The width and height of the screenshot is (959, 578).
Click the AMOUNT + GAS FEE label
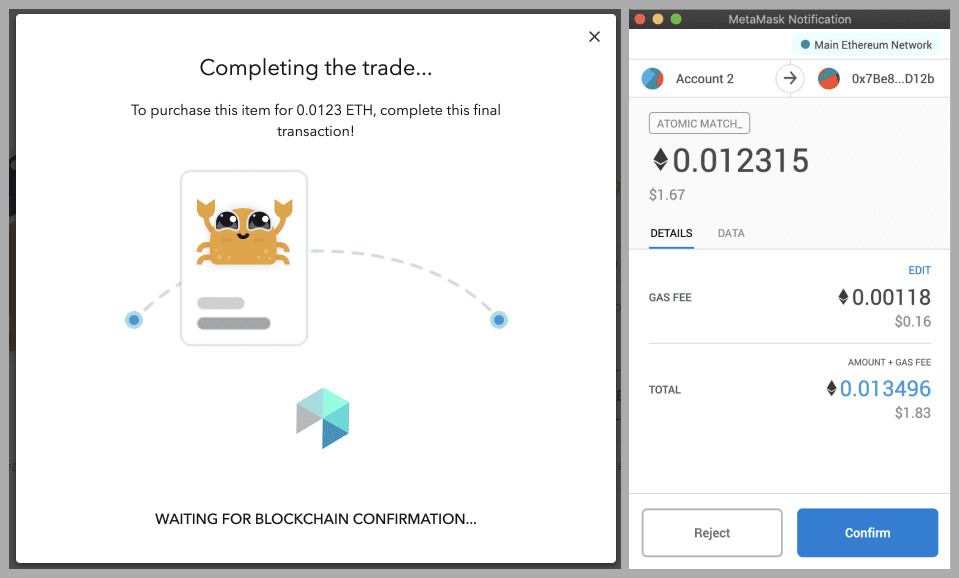889,363
